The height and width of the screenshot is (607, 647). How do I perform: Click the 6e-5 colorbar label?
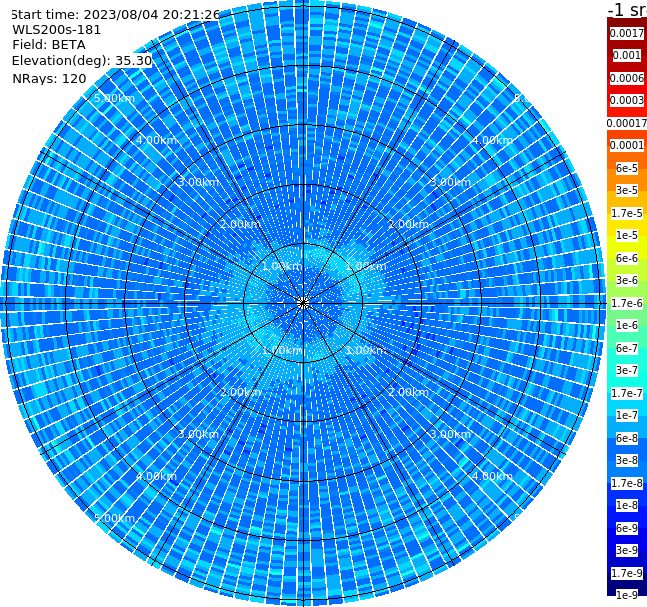[627, 168]
